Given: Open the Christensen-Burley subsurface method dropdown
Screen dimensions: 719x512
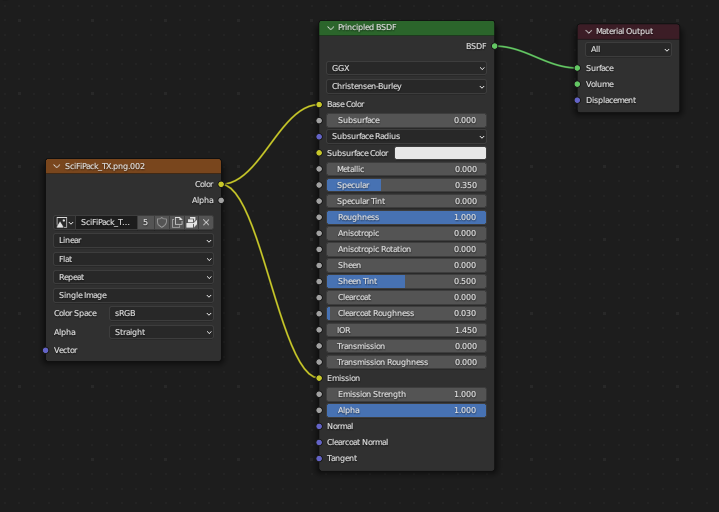Looking at the screenshot, I should (x=406, y=86).
